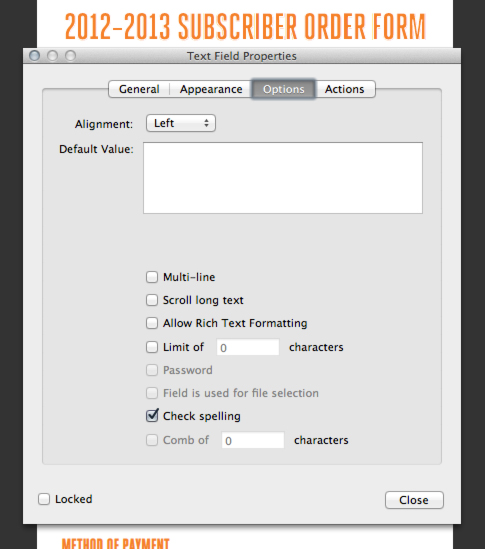Enable Allow Rich Text Formatting
485x549 pixels.
tap(152, 323)
